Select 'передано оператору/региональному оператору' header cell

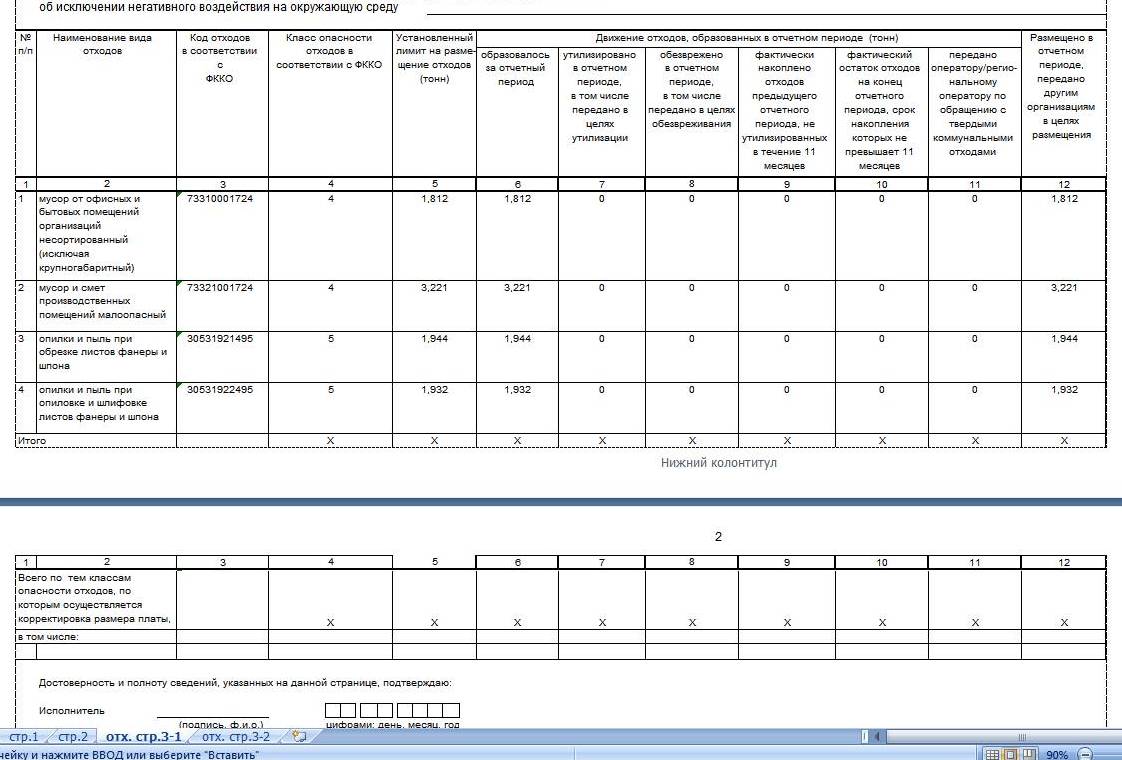coord(974,112)
